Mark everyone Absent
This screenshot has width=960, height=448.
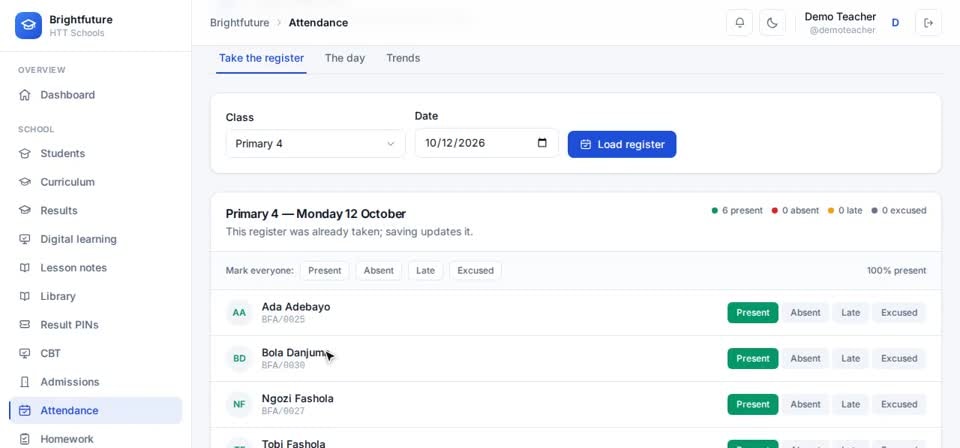379,271
